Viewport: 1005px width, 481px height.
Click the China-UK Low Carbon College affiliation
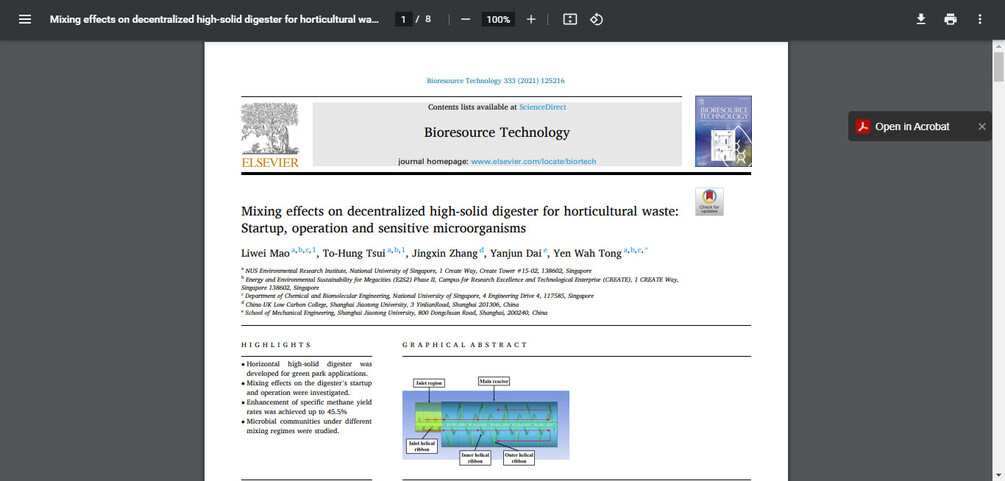380,305
